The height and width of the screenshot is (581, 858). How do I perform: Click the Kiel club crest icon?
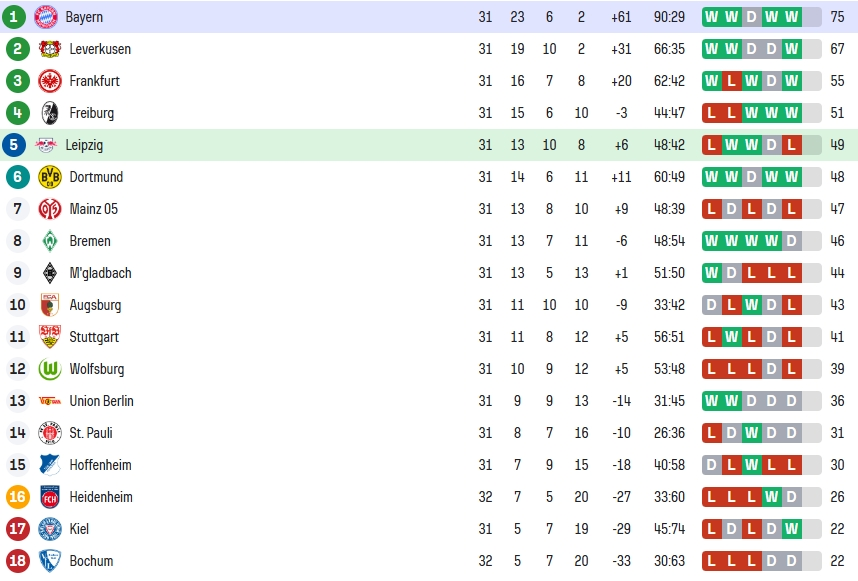(50, 529)
